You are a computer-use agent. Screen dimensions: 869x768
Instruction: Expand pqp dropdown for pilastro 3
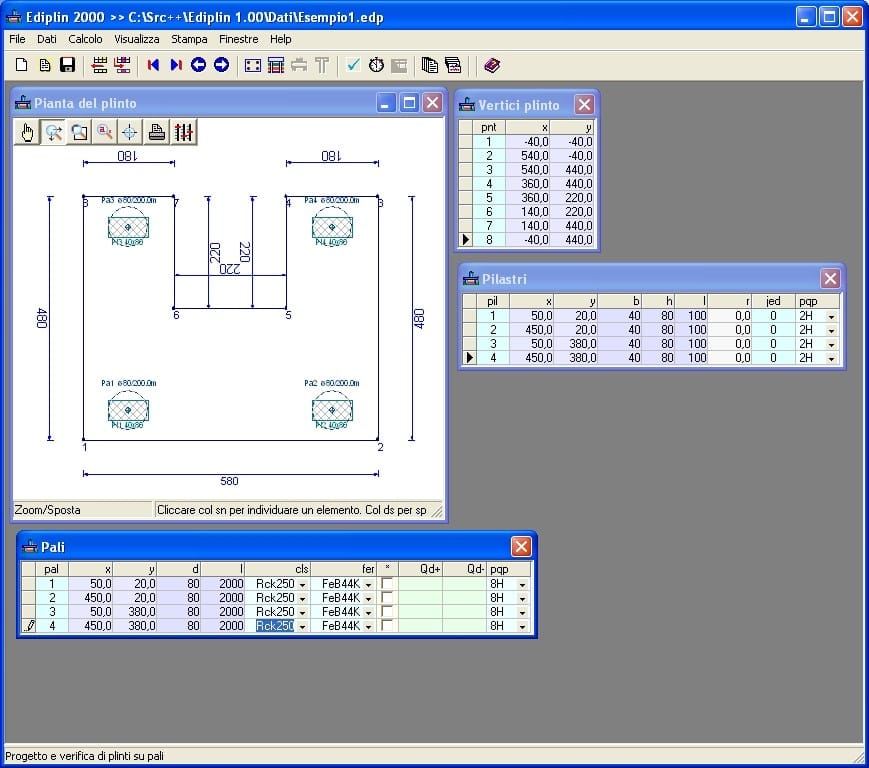[x=830, y=344]
